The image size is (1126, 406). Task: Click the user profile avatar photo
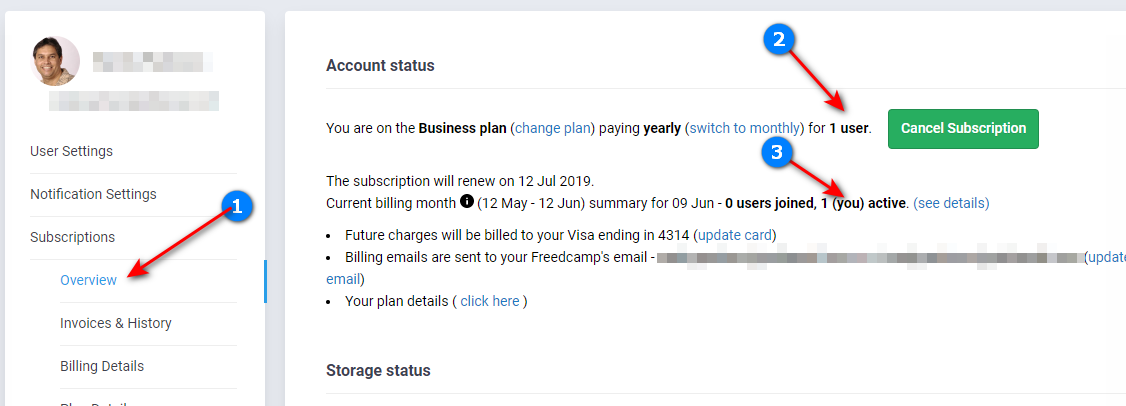tap(55, 61)
